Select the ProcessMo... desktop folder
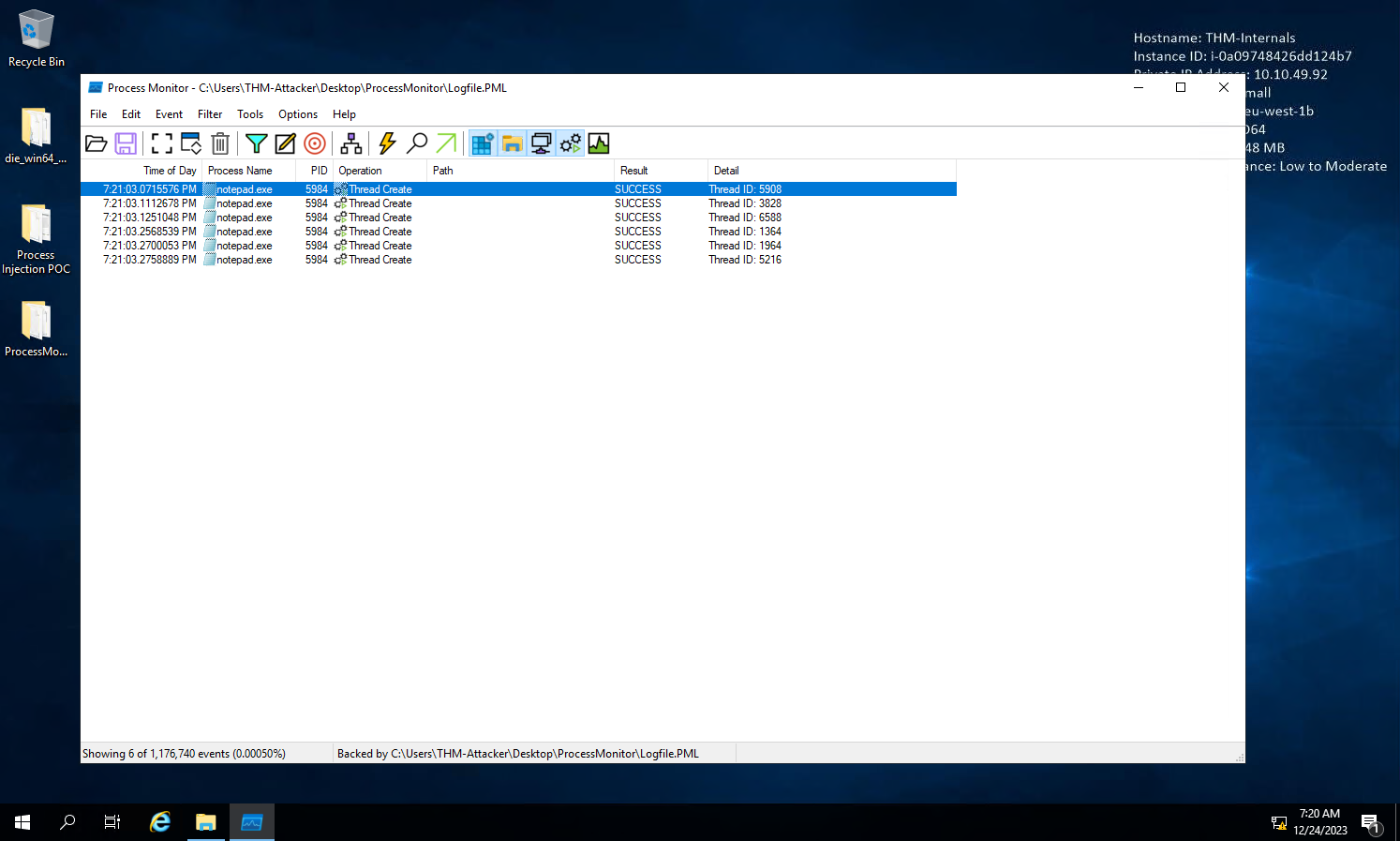Image resolution: width=1400 pixels, height=841 pixels. [x=36, y=329]
